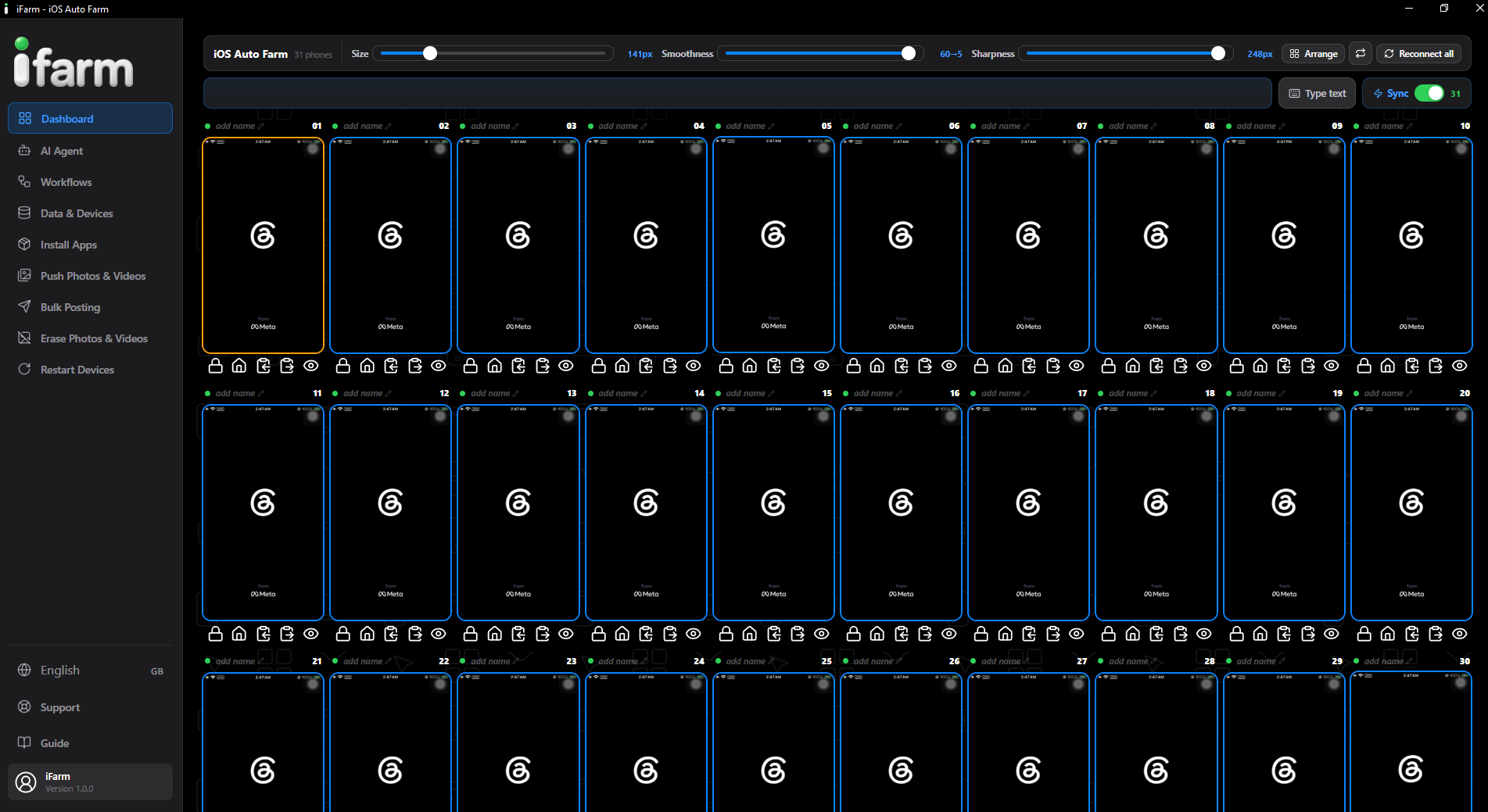Screen dimensions: 1488x812
Task: Click the text input field beside Type text
Action: (x=737, y=93)
